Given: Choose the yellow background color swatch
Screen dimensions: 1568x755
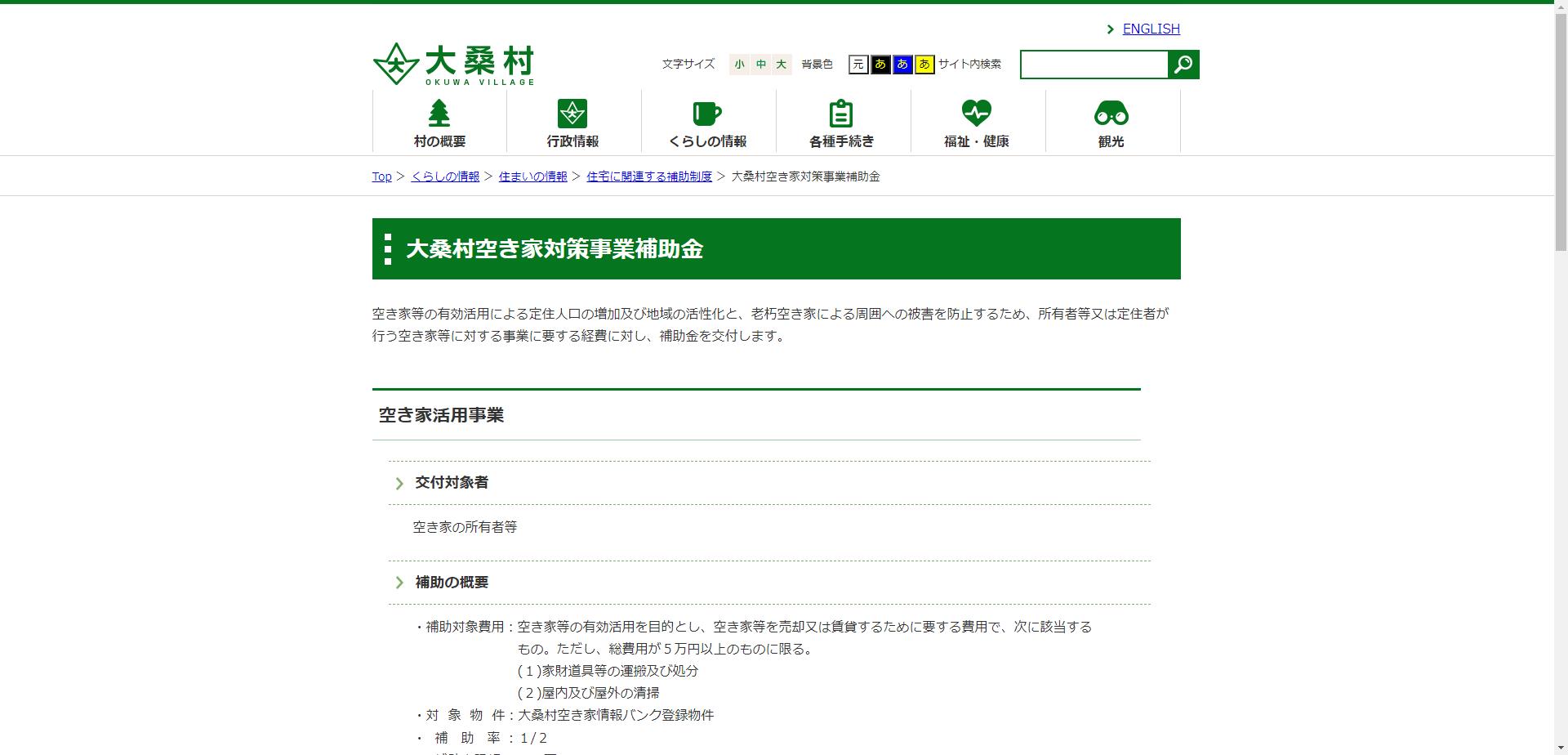Looking at the screenshot, I should [x=924, y=65].
